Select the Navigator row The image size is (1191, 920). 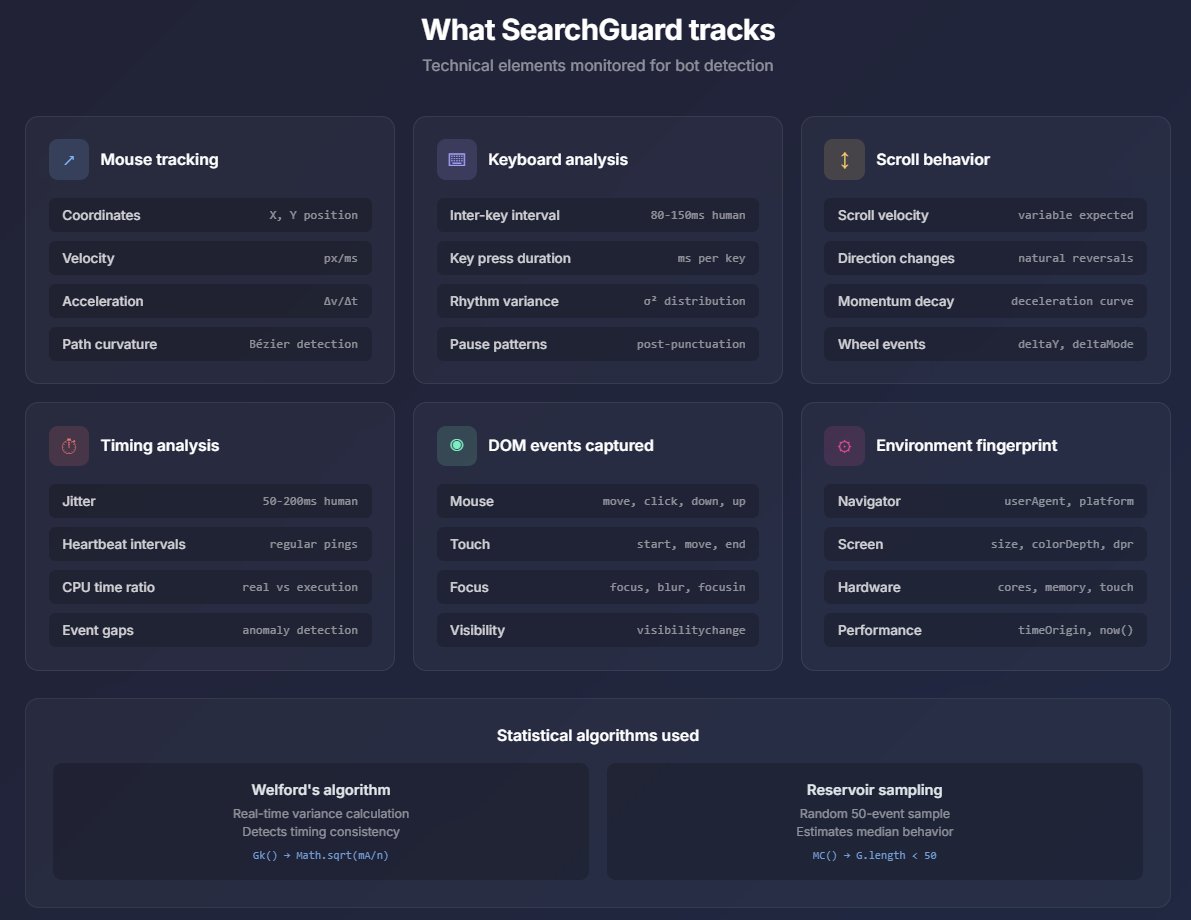(x=985, y=501)
